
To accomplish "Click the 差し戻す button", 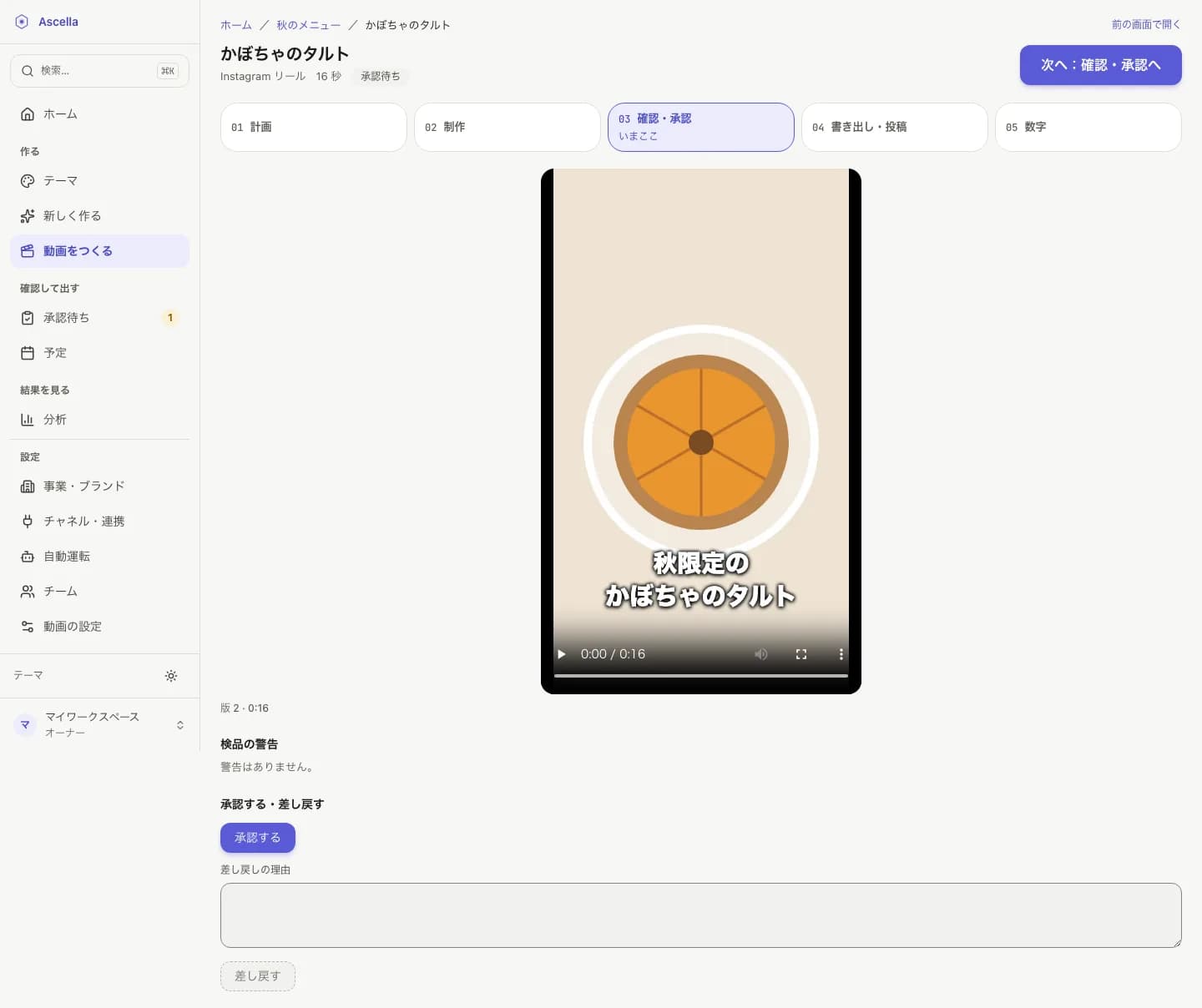I will (x=258, y=976).
